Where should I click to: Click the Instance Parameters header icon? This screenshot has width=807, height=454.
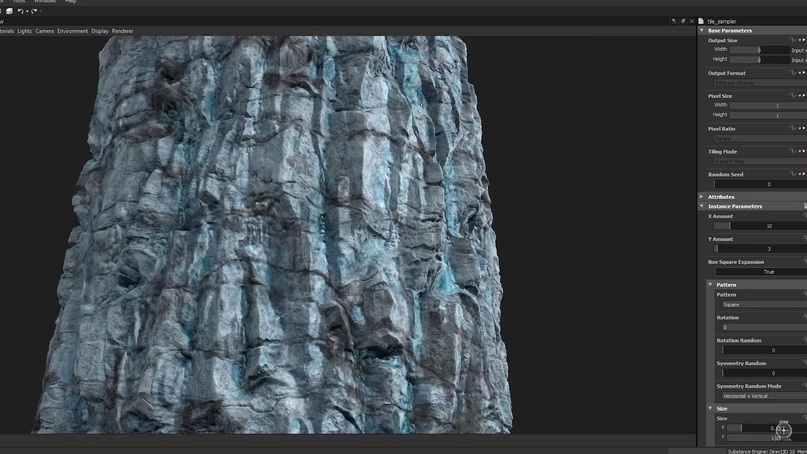click(x=805, y=206)
